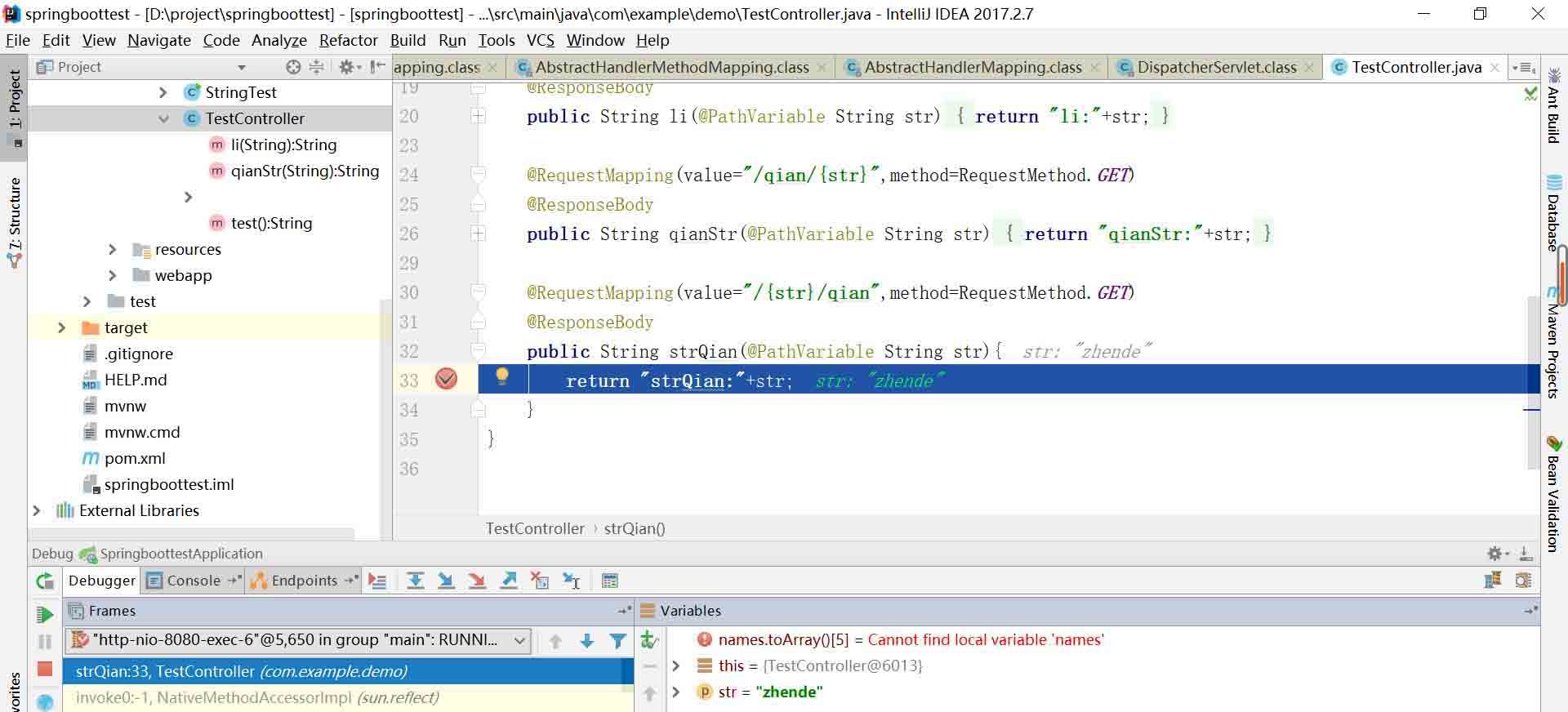1568x712 pixels.
Task: Collapse strQian method fold at line 32
Action: coord(478,351)
